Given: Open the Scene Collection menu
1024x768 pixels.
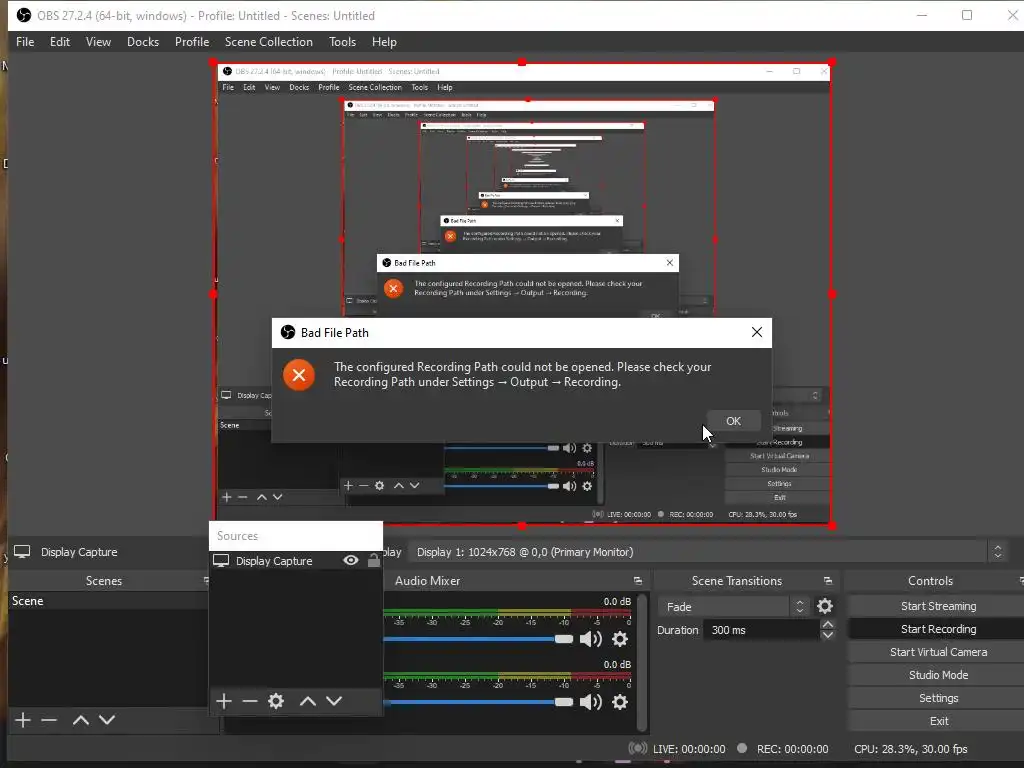Looking at the screenshot, I should (x=268, y=42).
